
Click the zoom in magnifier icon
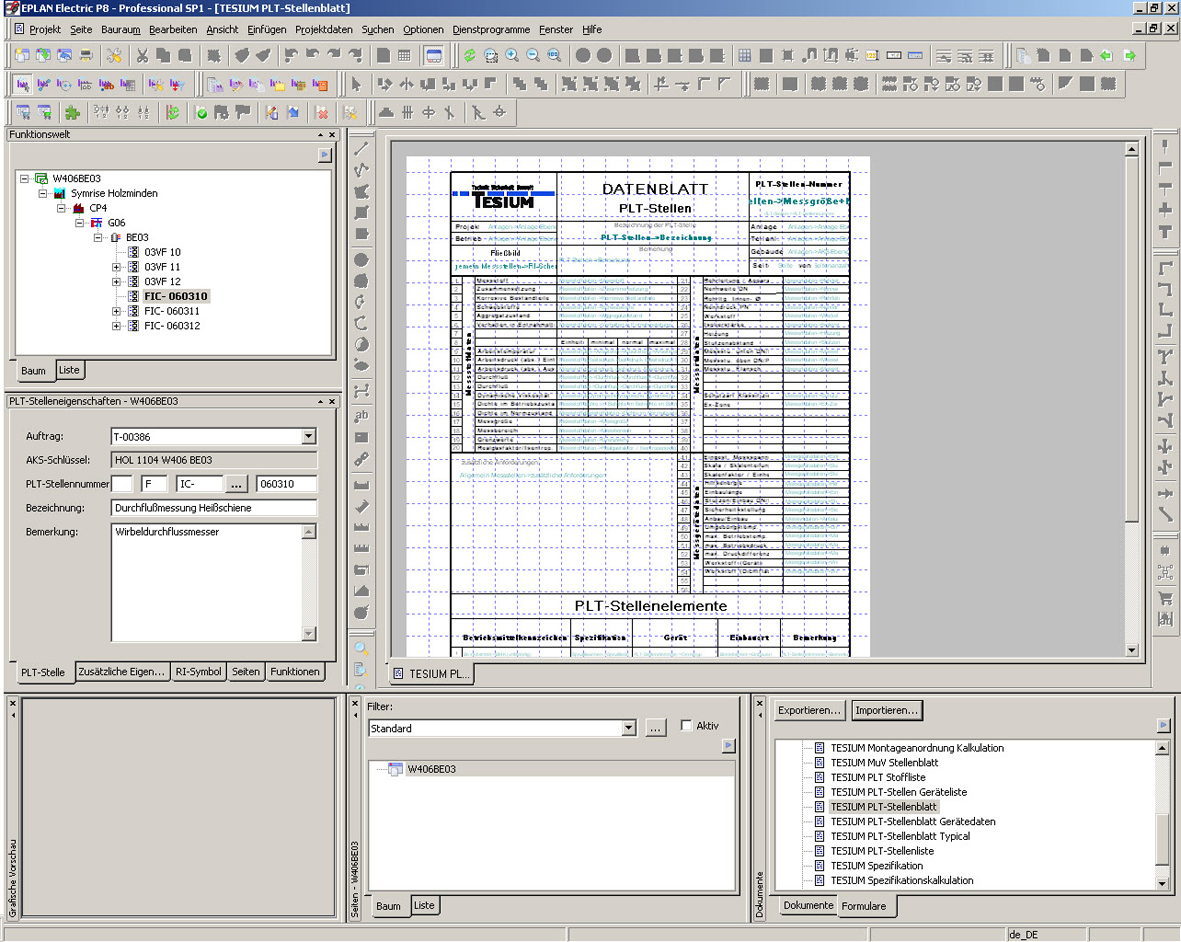[512, 56]
